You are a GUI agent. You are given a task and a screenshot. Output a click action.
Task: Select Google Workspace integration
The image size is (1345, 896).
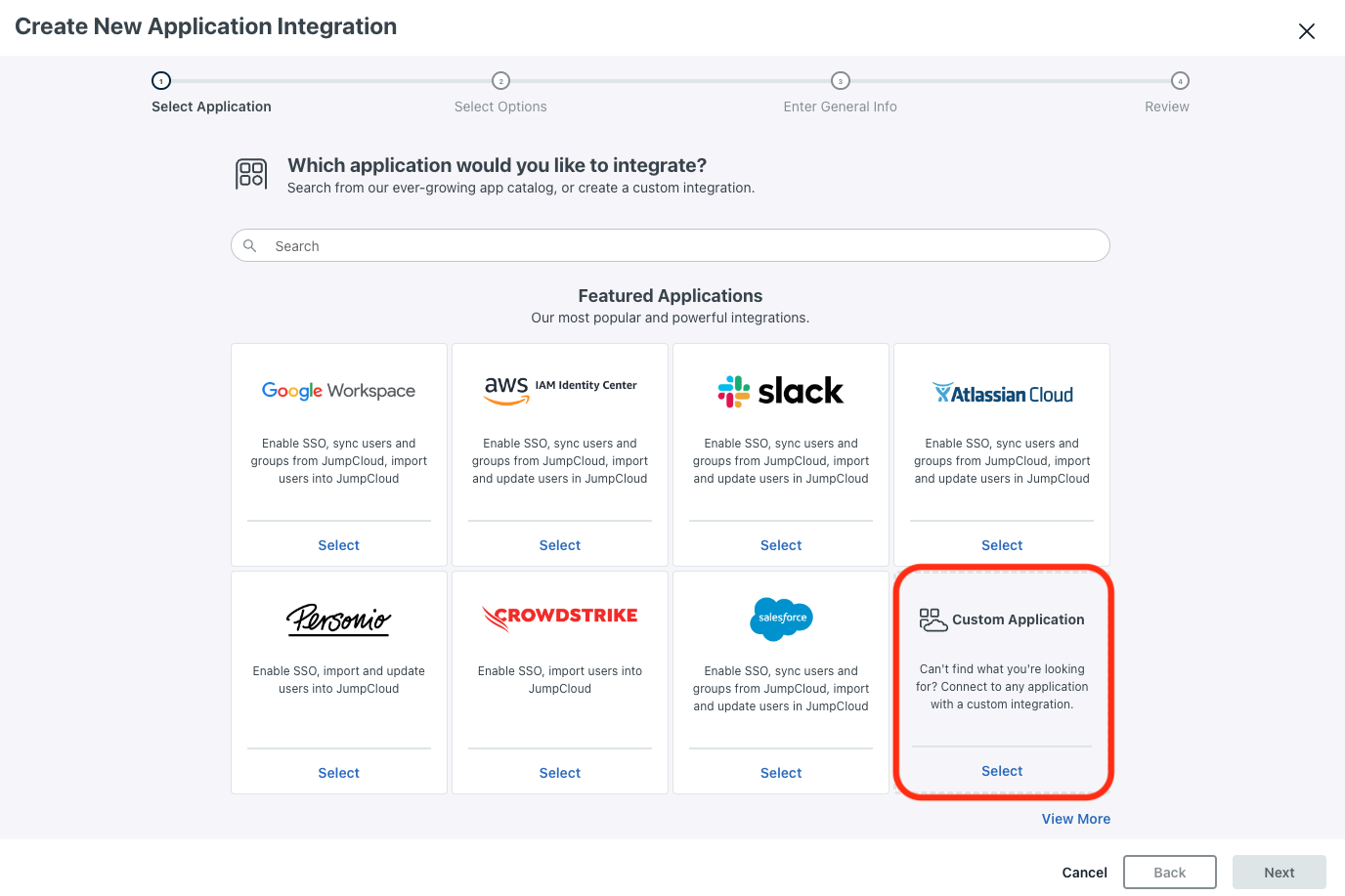point(338,545)
